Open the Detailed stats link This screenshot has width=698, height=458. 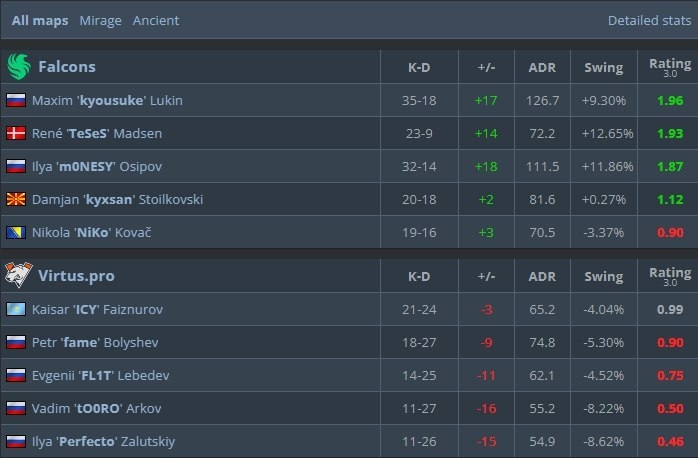pyautogui.click(x=646, y=20)
